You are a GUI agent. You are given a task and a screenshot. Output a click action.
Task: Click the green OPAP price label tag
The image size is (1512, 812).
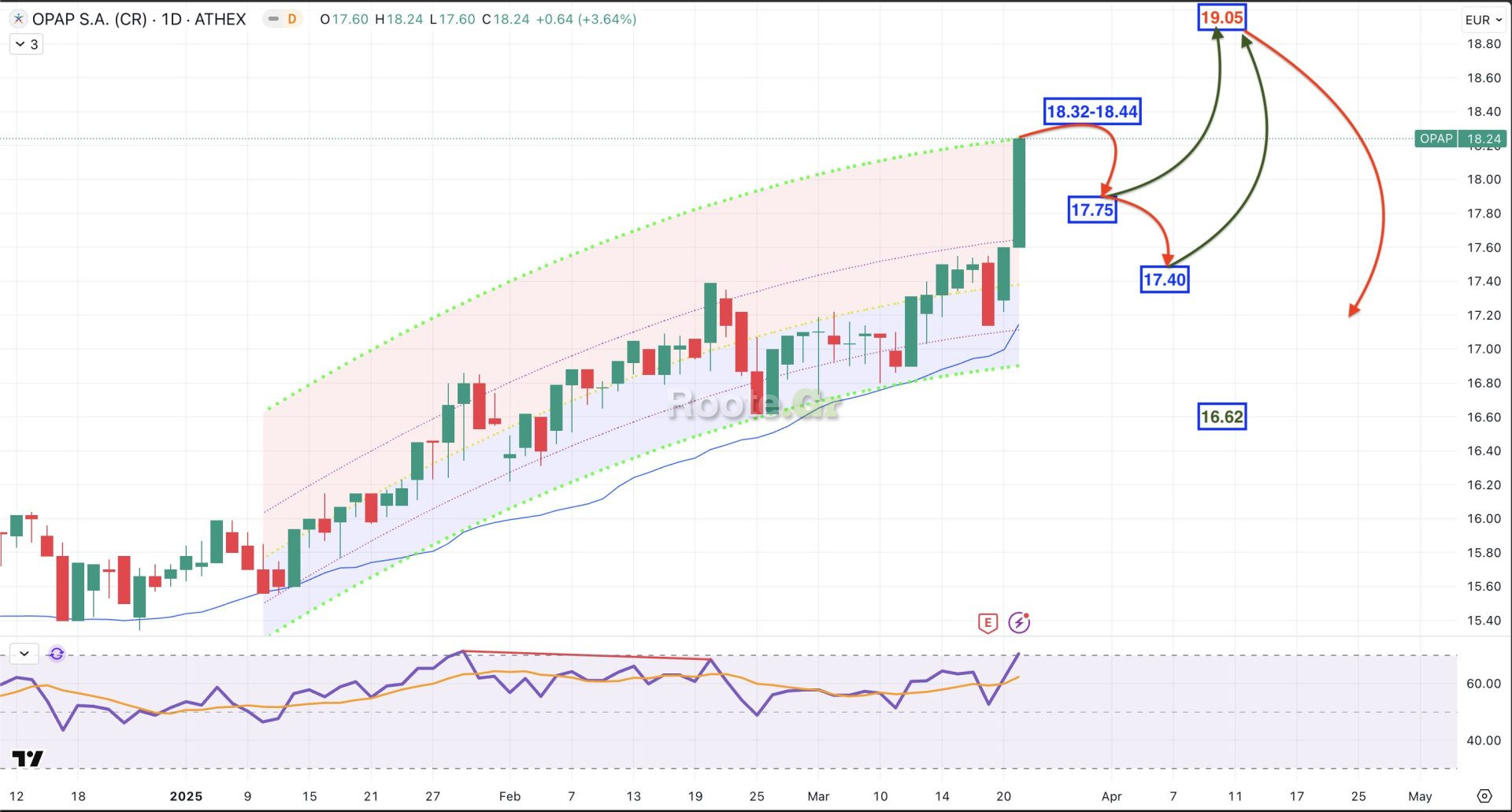(1436, 139)
